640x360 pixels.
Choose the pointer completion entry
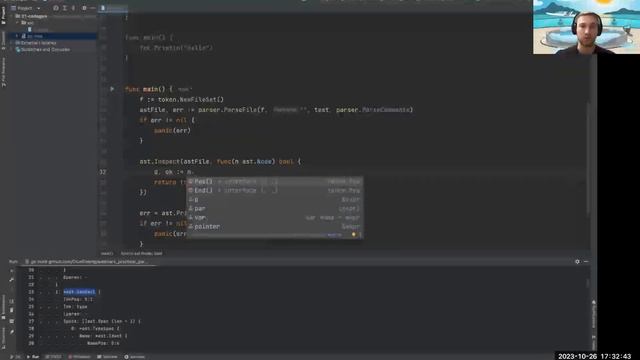(x=274, y=226)
